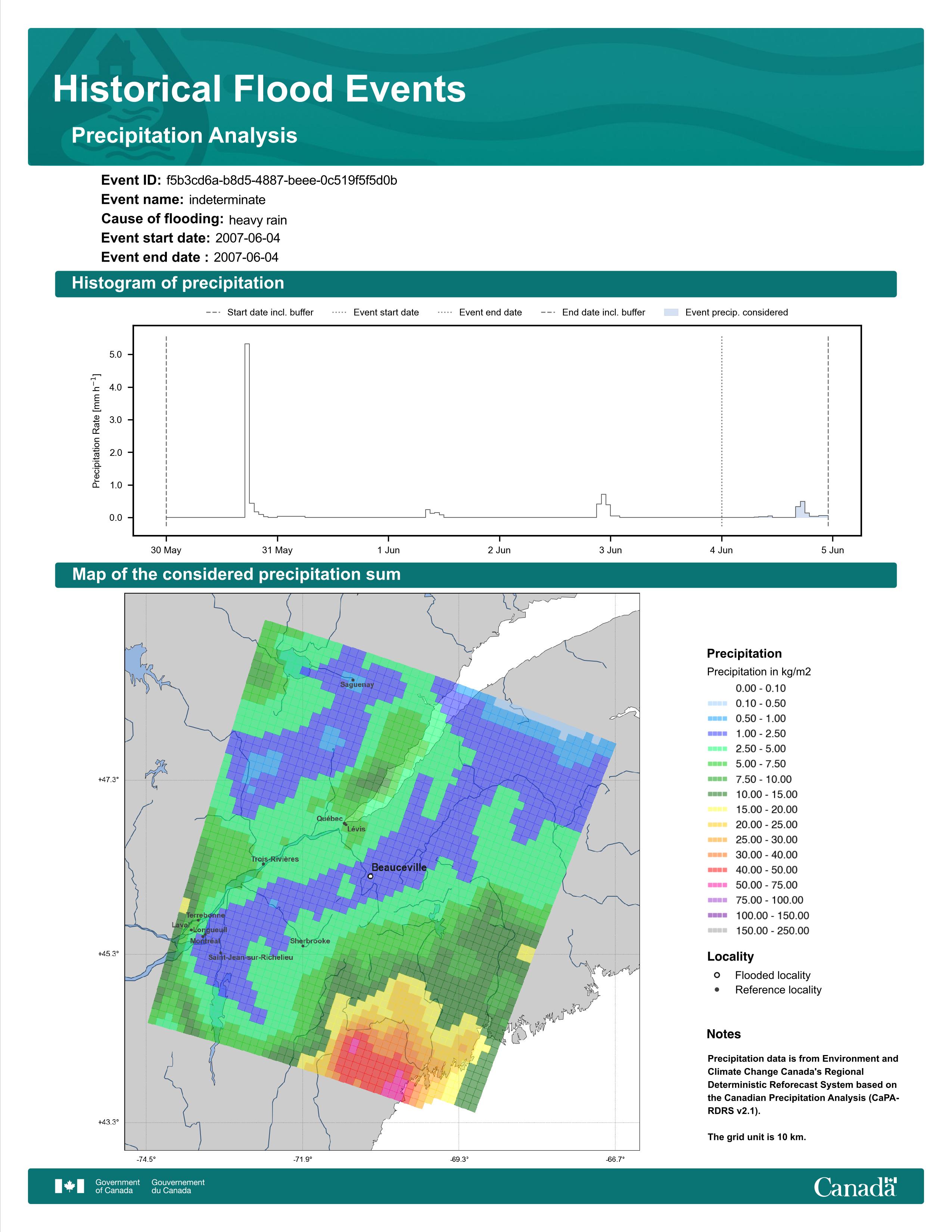952x1232 pixels.
Task: Click the 31 May x-axis tick label
Action: click(277, 550)
